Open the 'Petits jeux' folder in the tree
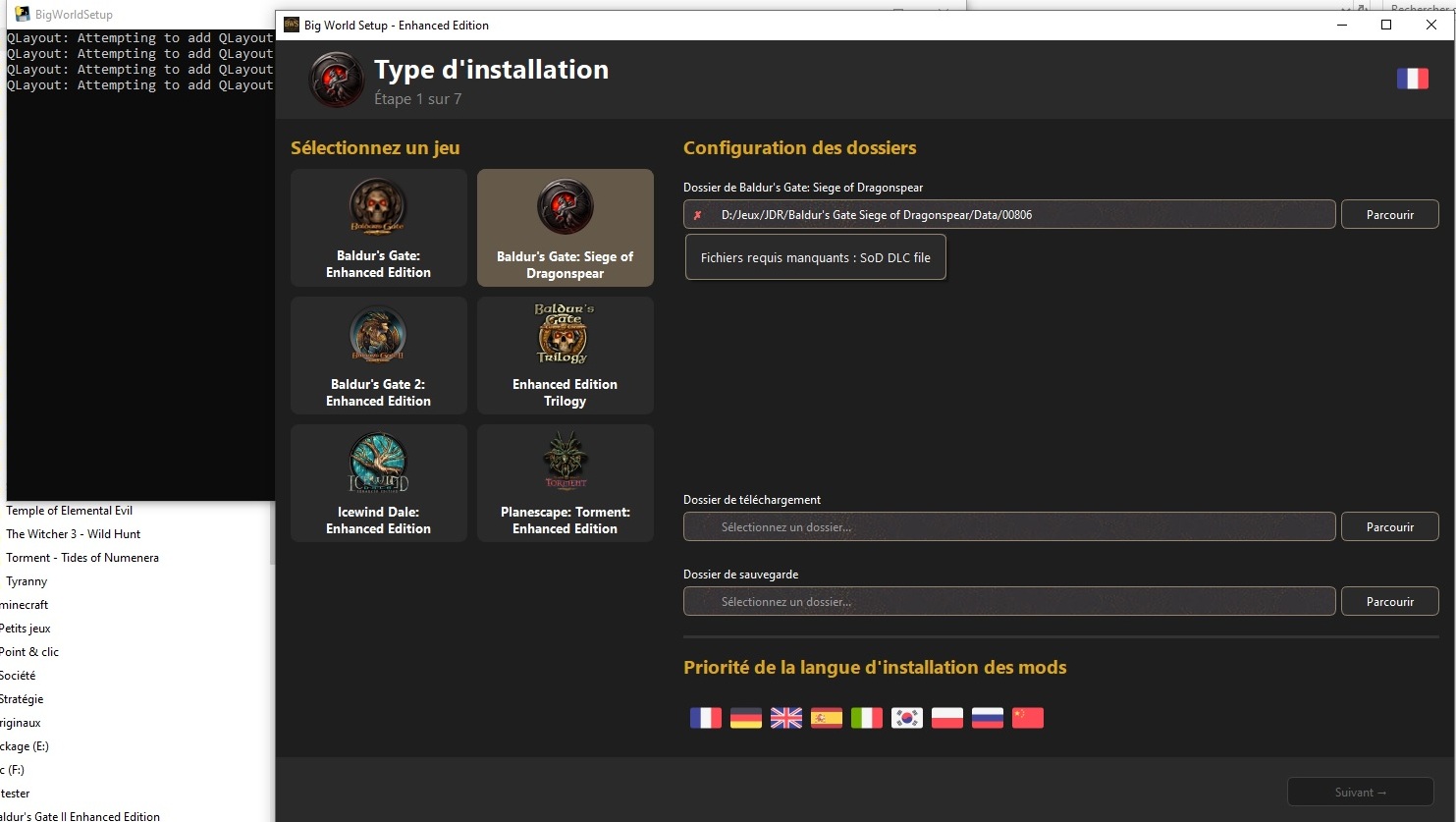The height and width of the screenshot is (822, 1456). [25, 629]
